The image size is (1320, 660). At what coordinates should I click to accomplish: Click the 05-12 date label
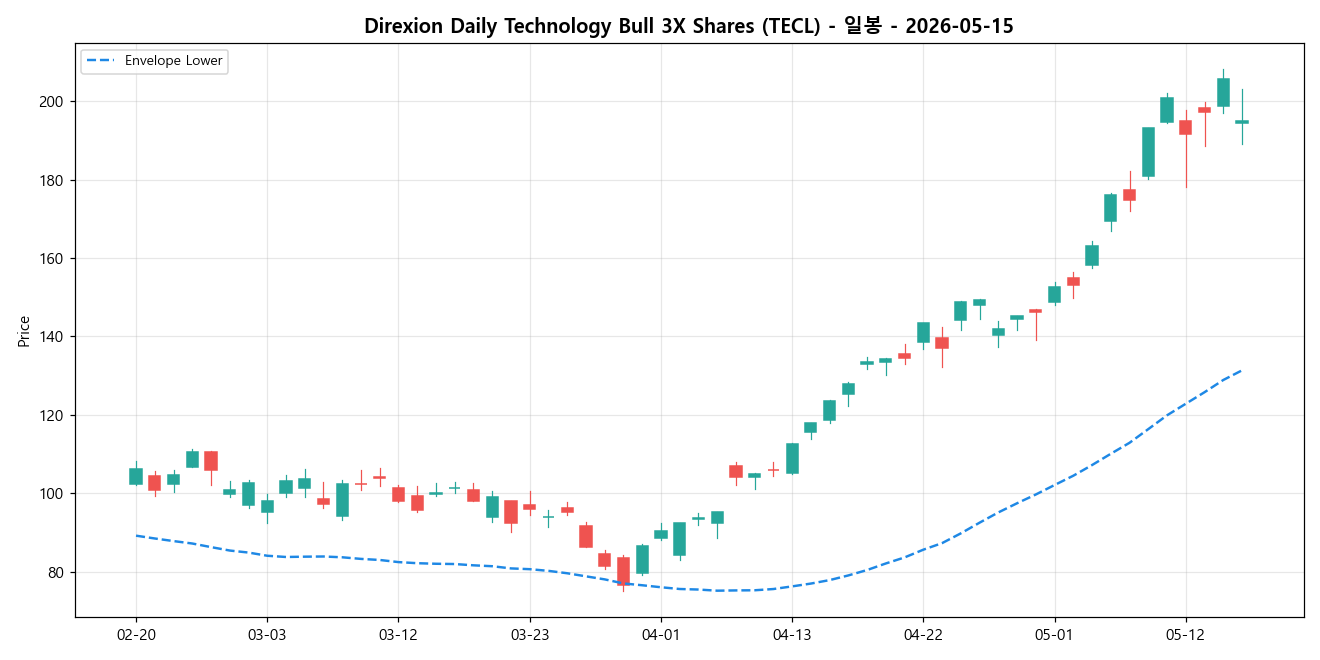[1185, 635]
